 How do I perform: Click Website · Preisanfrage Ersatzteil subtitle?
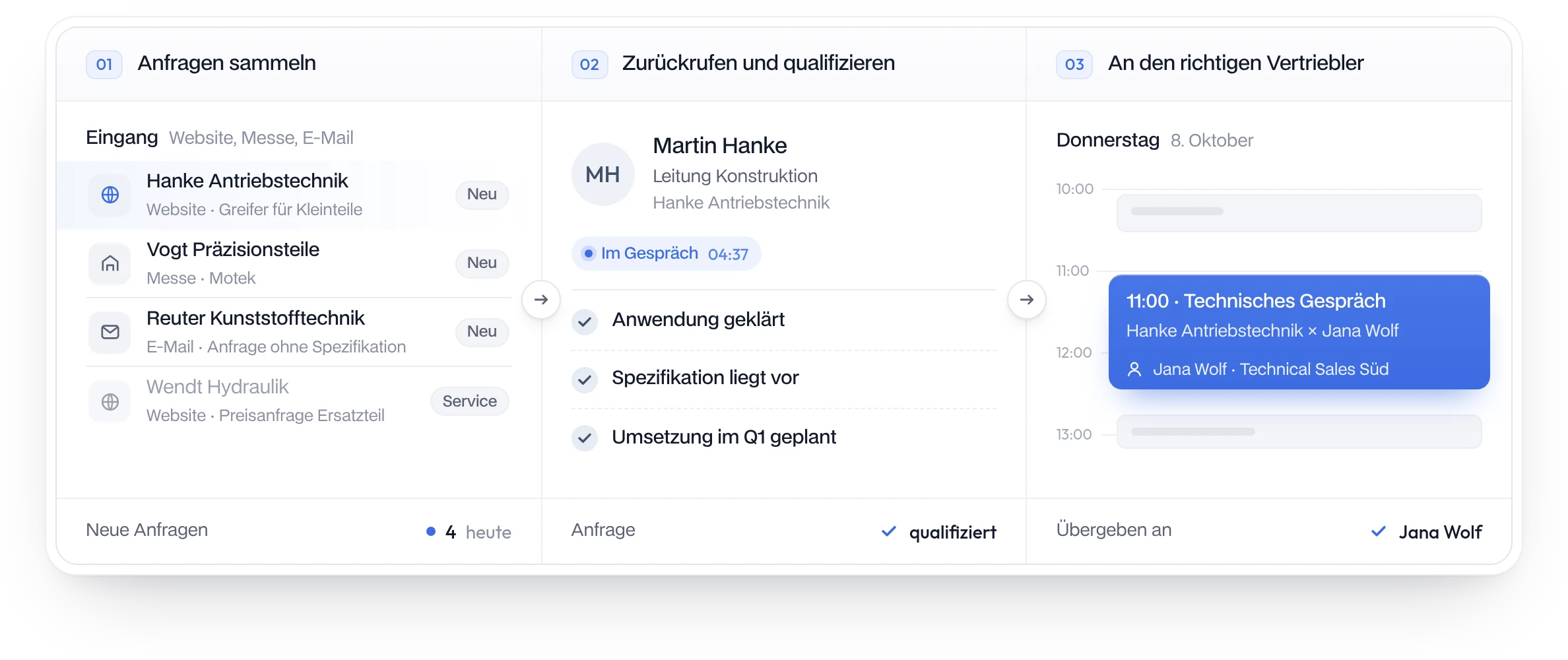pos(265,416)
